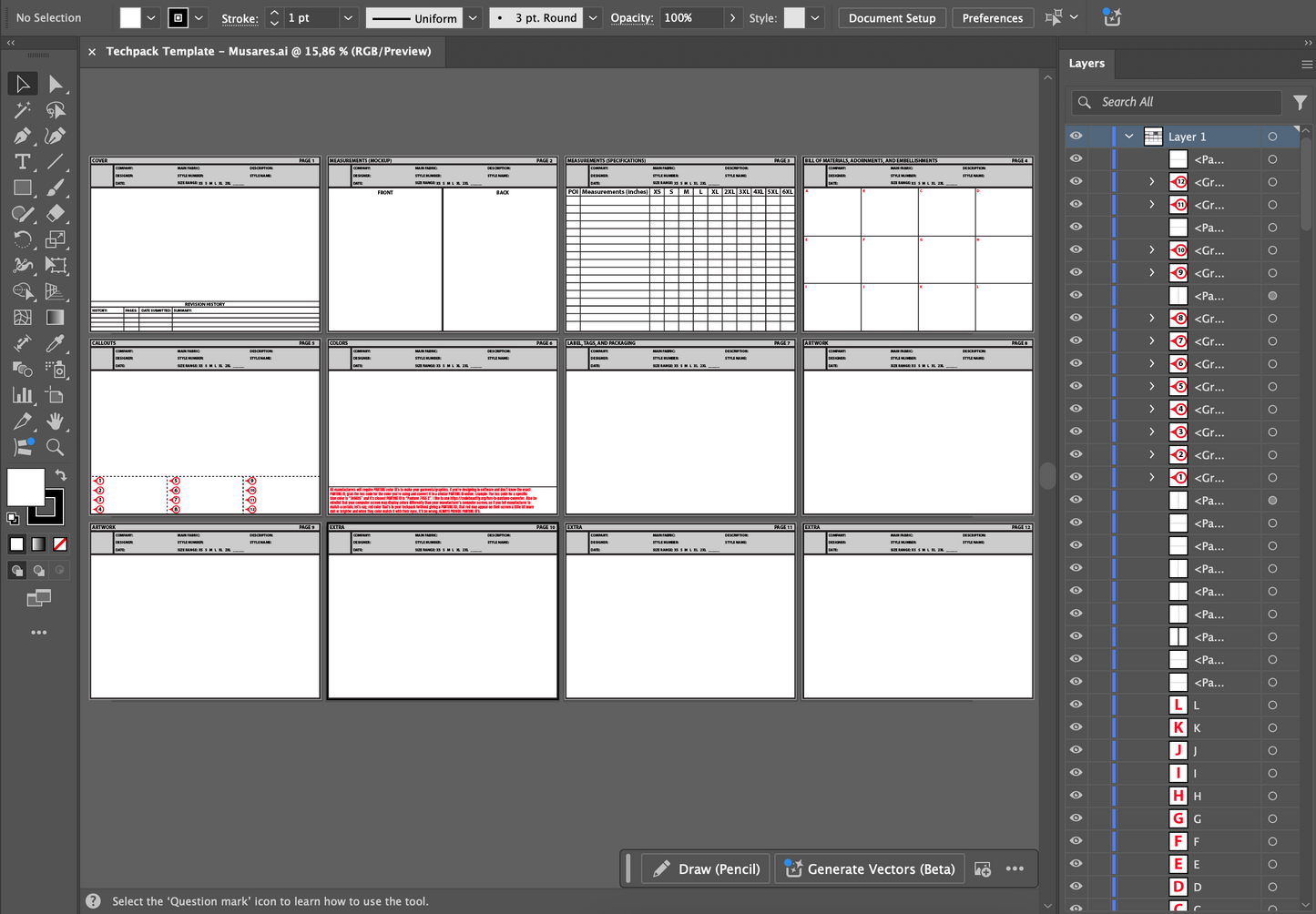Screen dimensions: 1316x914
Task: Open the Uniform stroke profile dropdown
Action: point(473,18)
